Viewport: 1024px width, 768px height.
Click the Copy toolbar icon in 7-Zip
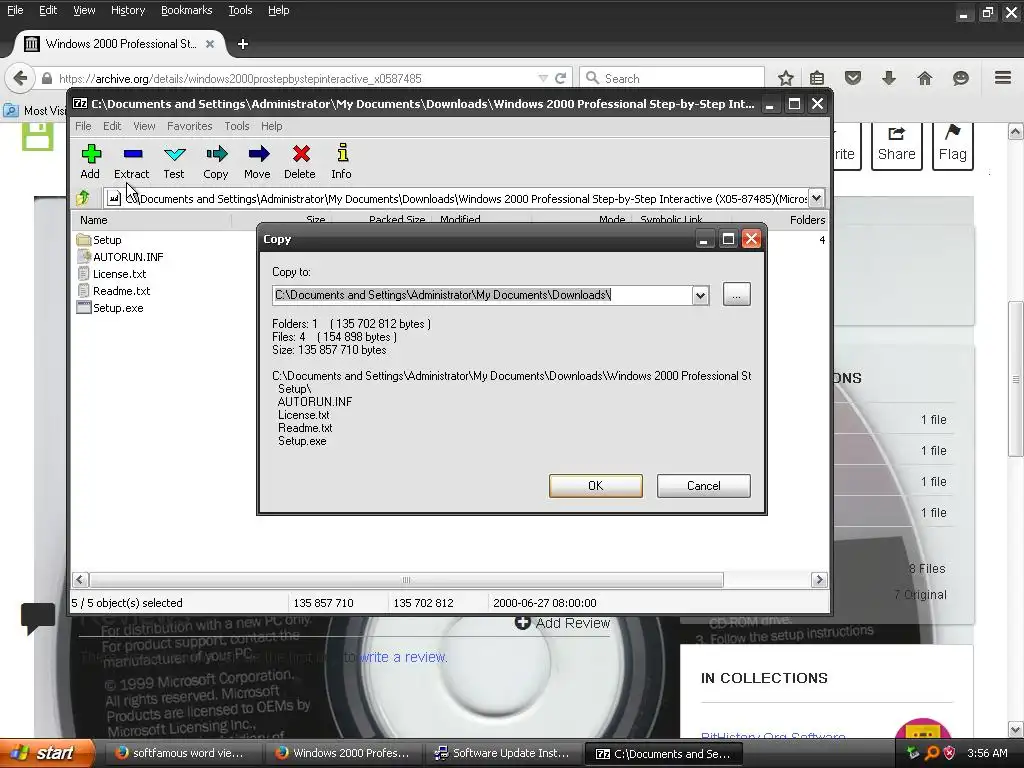(x=216, y=161)
